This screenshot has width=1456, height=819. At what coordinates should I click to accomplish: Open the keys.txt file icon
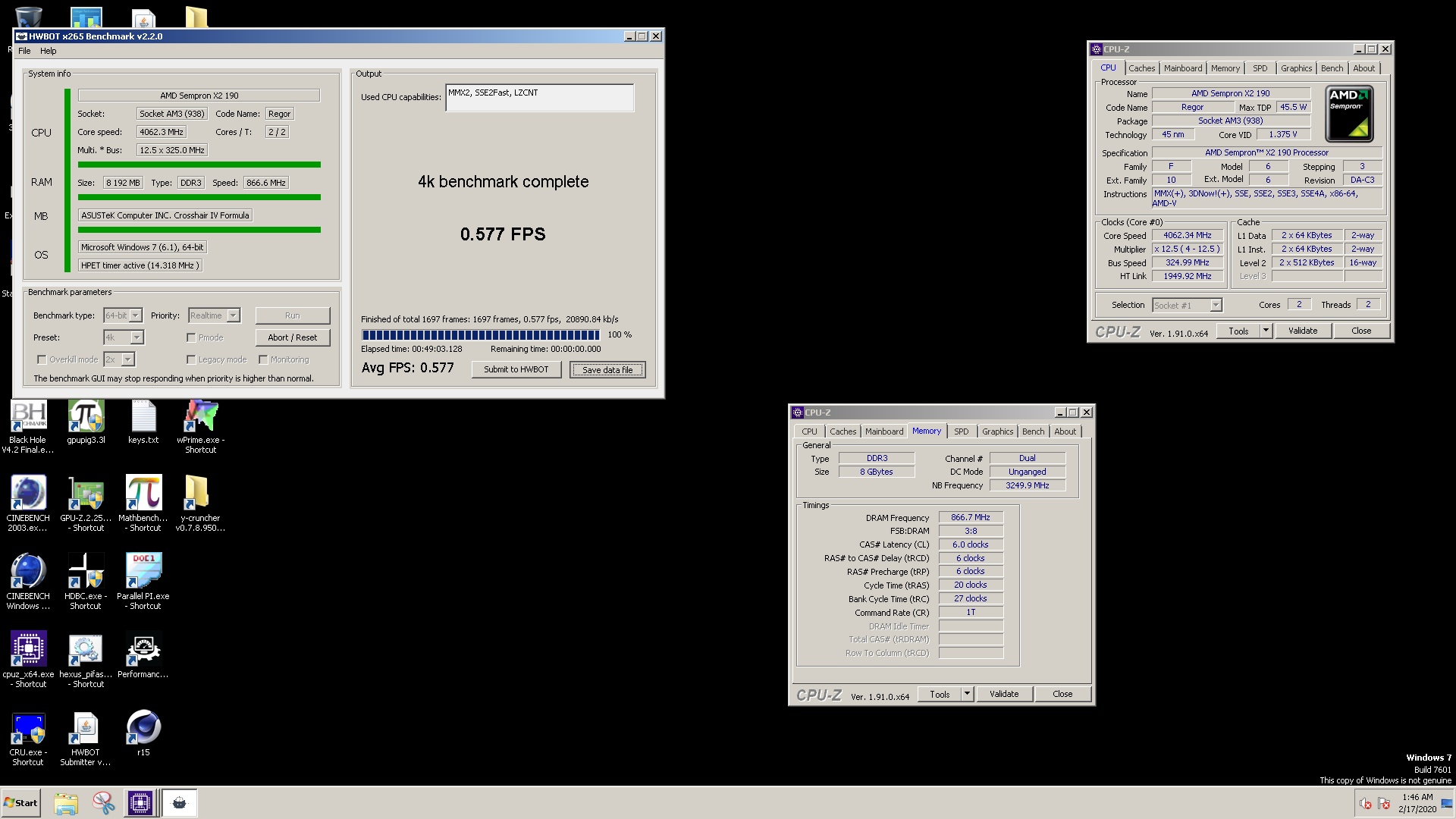[x=143, y=418]
